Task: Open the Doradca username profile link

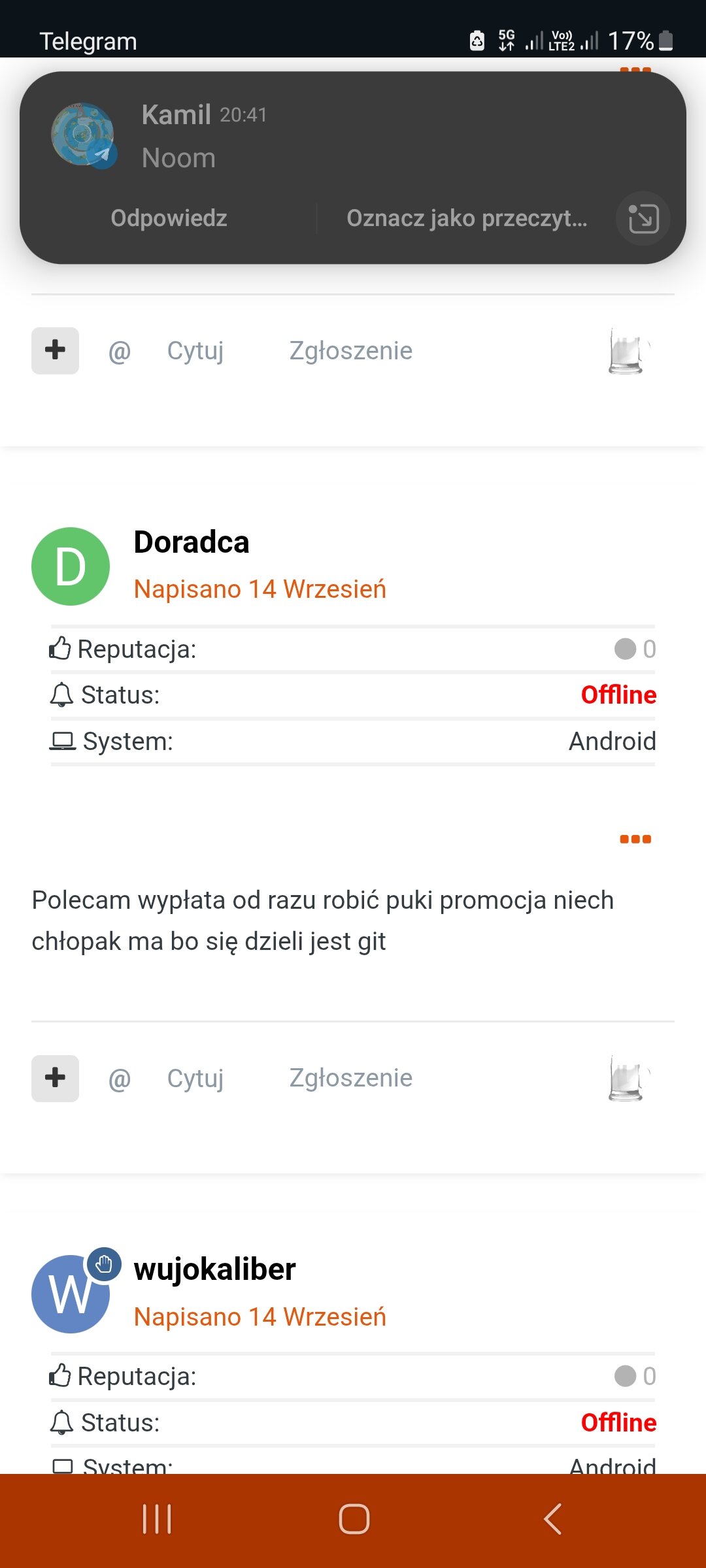Action: [192, 542]
